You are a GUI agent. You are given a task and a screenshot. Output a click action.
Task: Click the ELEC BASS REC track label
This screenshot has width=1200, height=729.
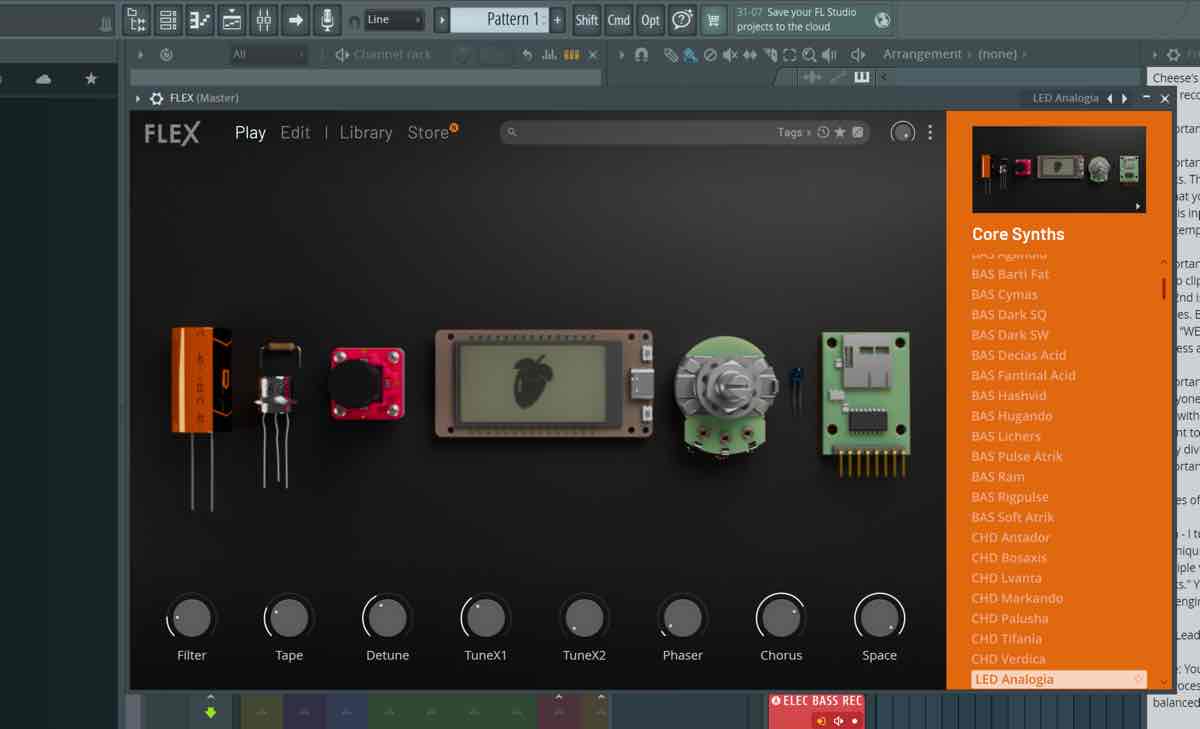tap(822, 701)
